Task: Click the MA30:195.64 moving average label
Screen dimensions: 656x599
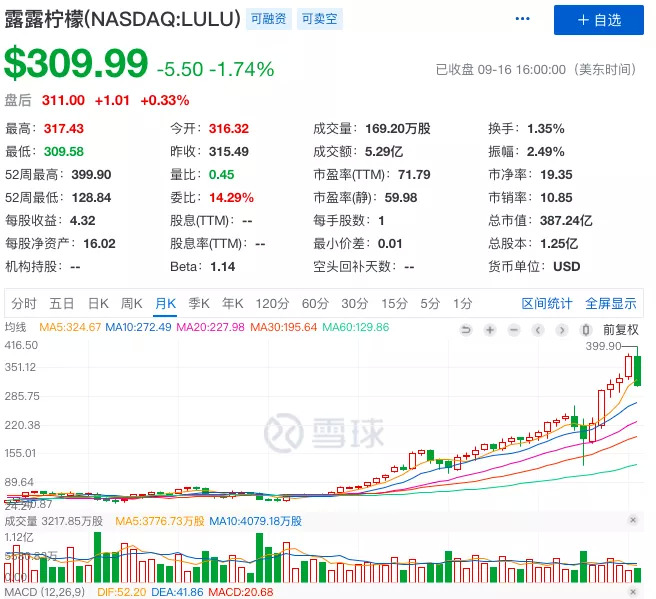Action: click(284, 327)
